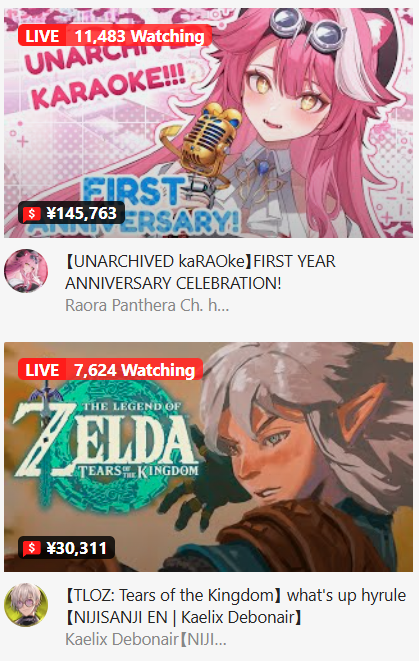The width and height of the screenshot is (419, 661).
Task: Click ¥145,763 superchat total badge
Action: click(x=71, y=213)
